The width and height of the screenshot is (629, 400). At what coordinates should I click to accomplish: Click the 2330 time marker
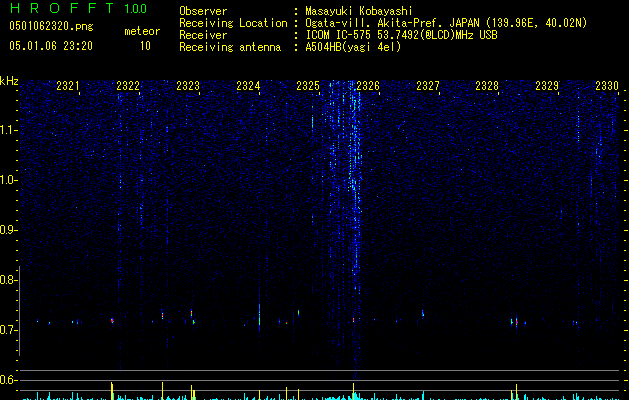pyautogui.click(x=607, y=86)
